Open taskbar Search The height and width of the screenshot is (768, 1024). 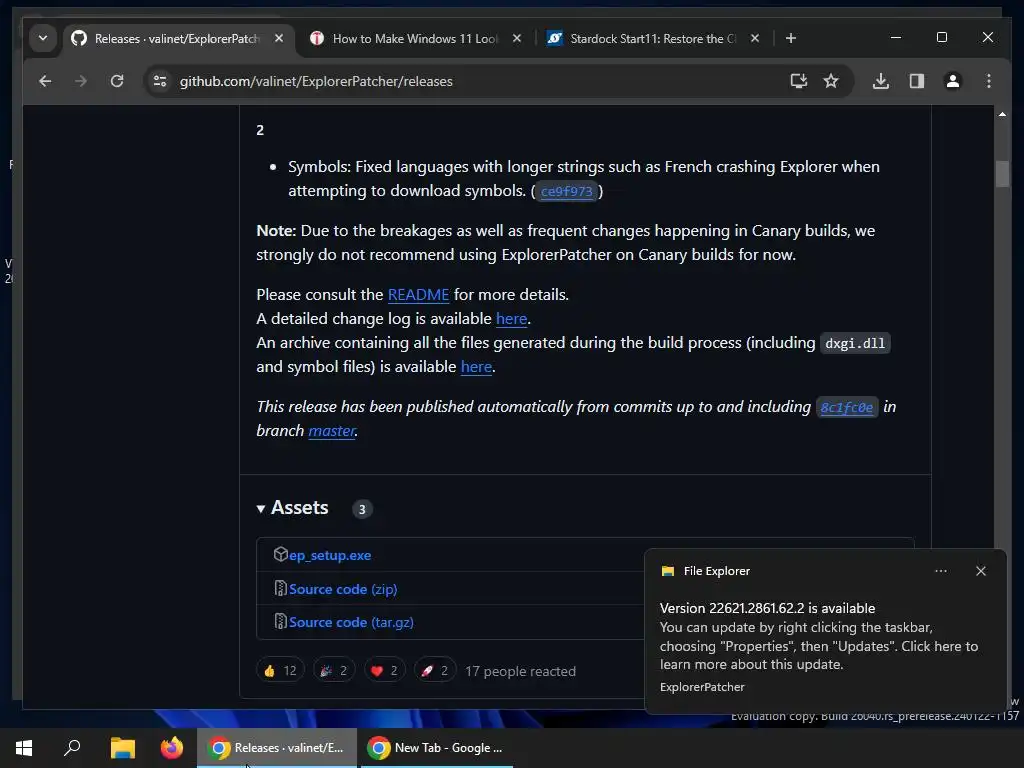72,748
